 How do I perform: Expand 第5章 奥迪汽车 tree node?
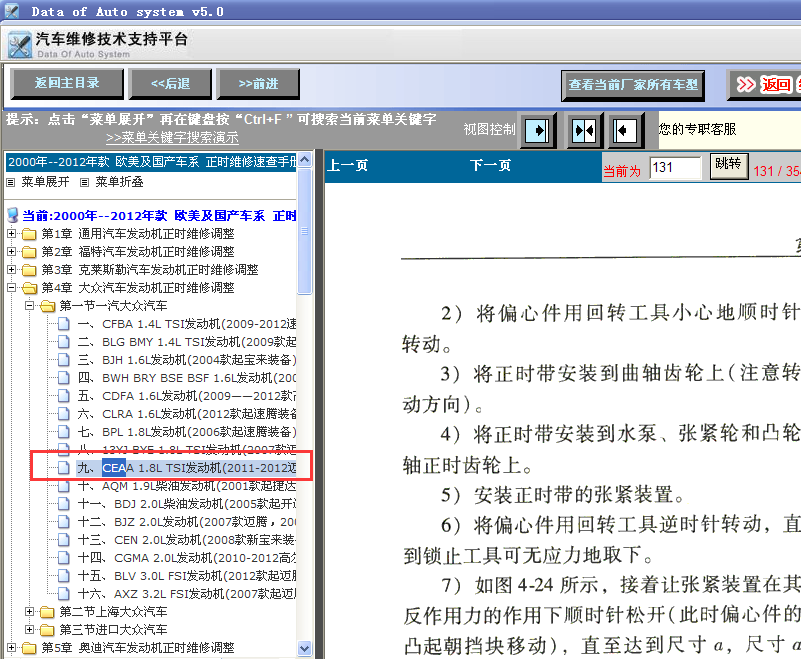click(11, 648)
